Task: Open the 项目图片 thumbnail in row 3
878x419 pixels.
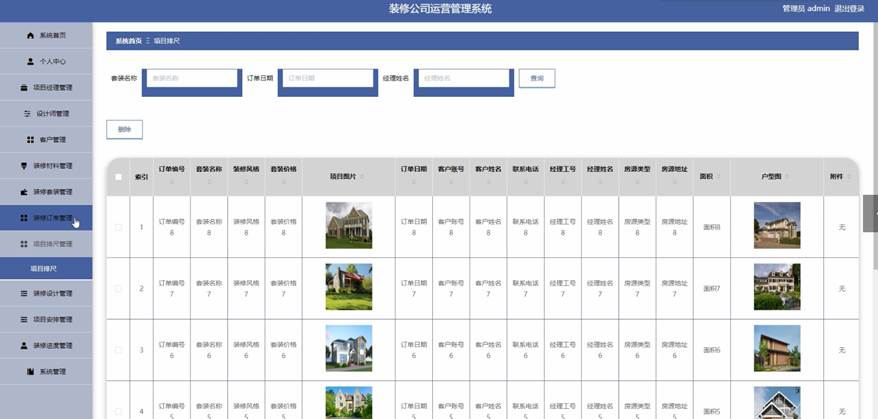Action: point(349,348)
